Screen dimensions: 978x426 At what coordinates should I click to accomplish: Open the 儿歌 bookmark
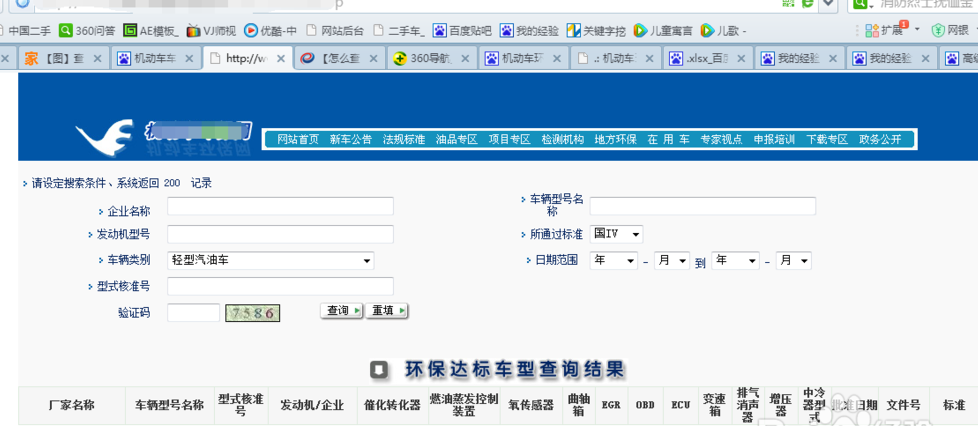coord(724,30)
